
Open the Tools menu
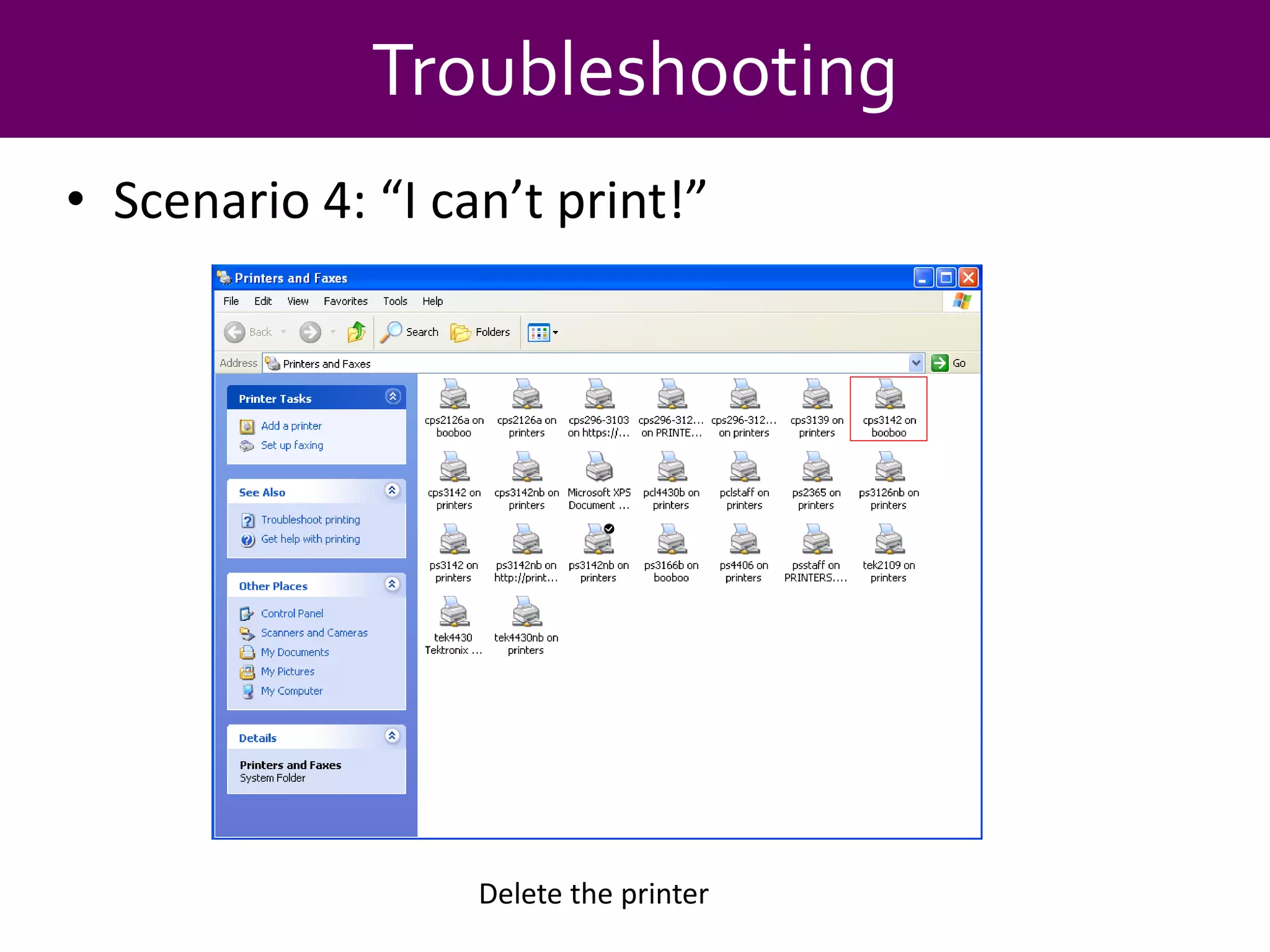[x=394, y=301]
